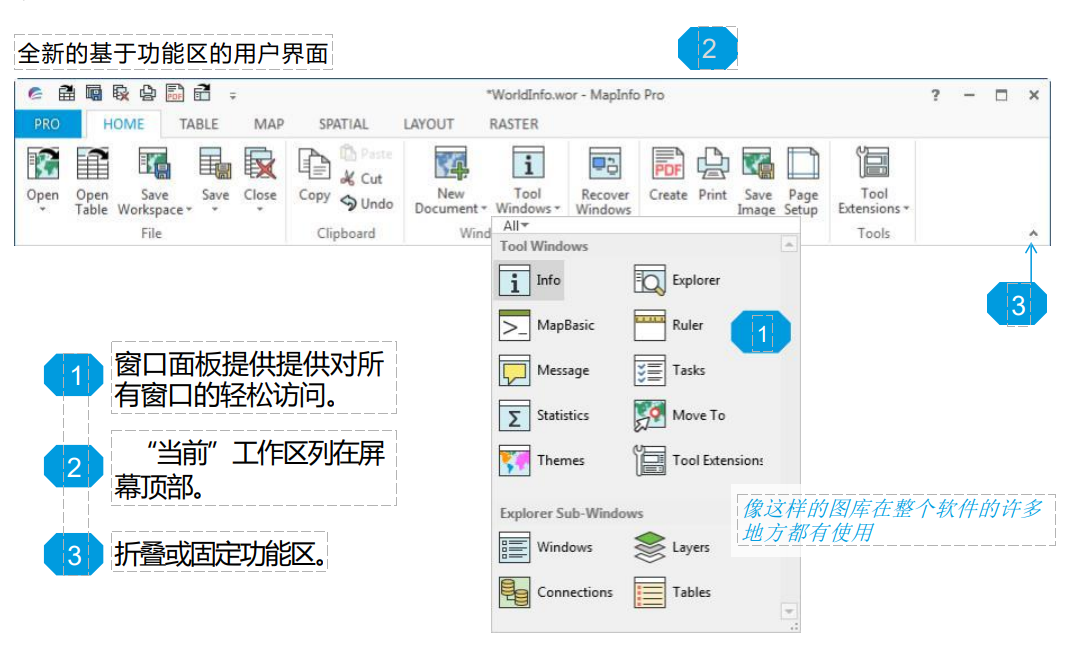1080x645 pixels.
Task: Click the Clipboard group label
Action: click(x=346, y=234)
